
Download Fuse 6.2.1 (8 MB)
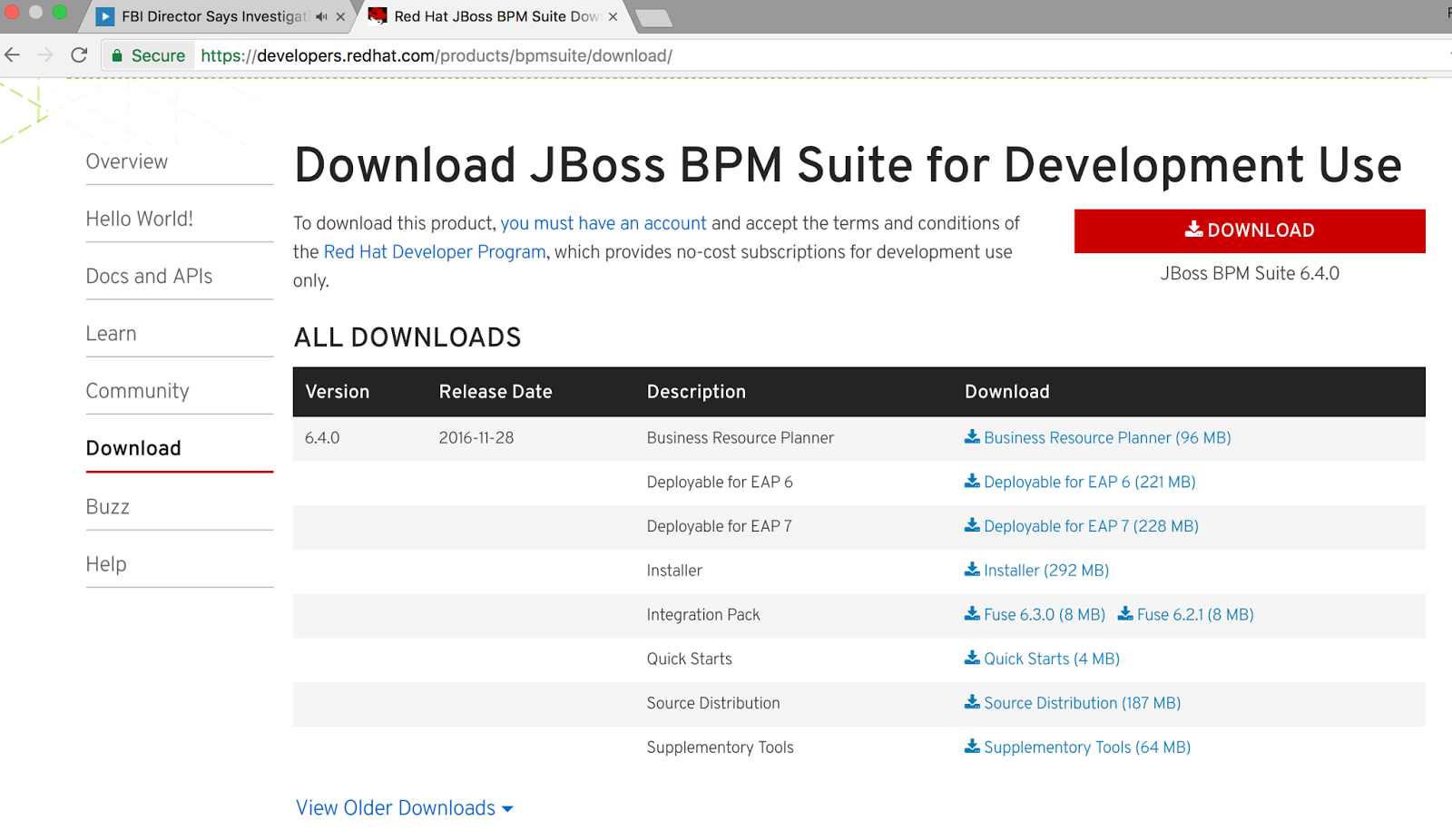pos(1195,614)
